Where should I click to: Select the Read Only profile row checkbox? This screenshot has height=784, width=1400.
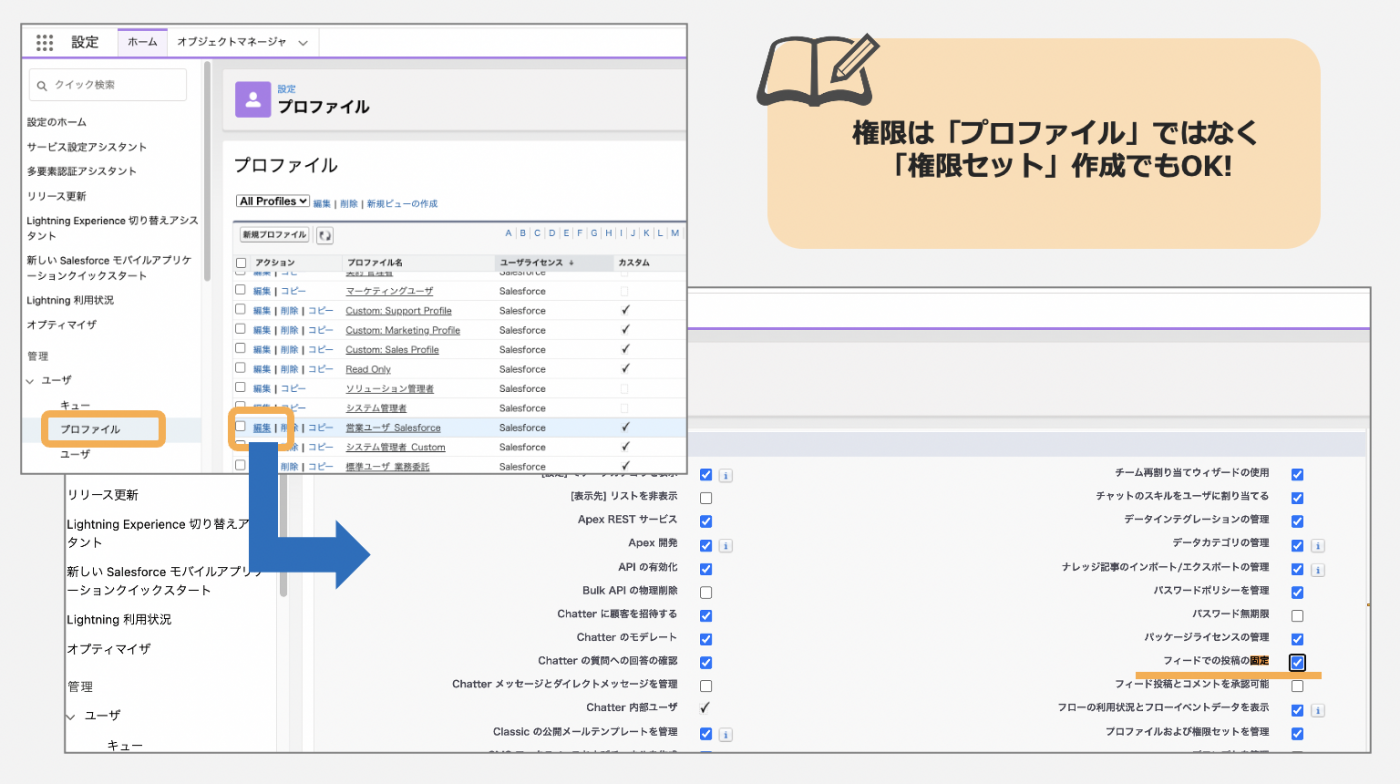click(240, 368)
